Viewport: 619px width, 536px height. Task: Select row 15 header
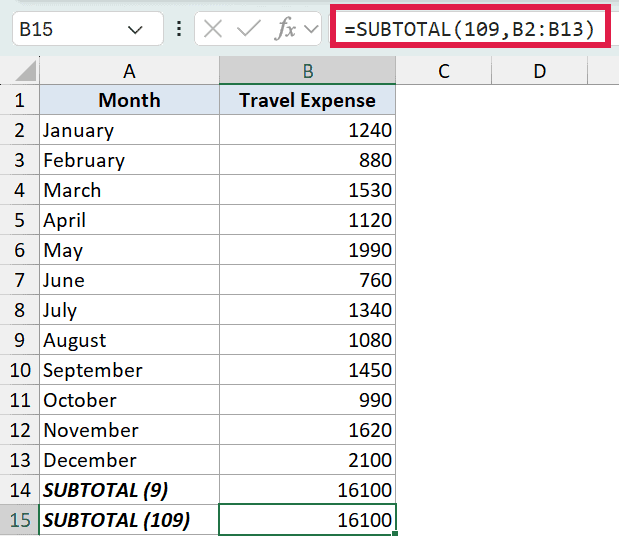(20, 520)
